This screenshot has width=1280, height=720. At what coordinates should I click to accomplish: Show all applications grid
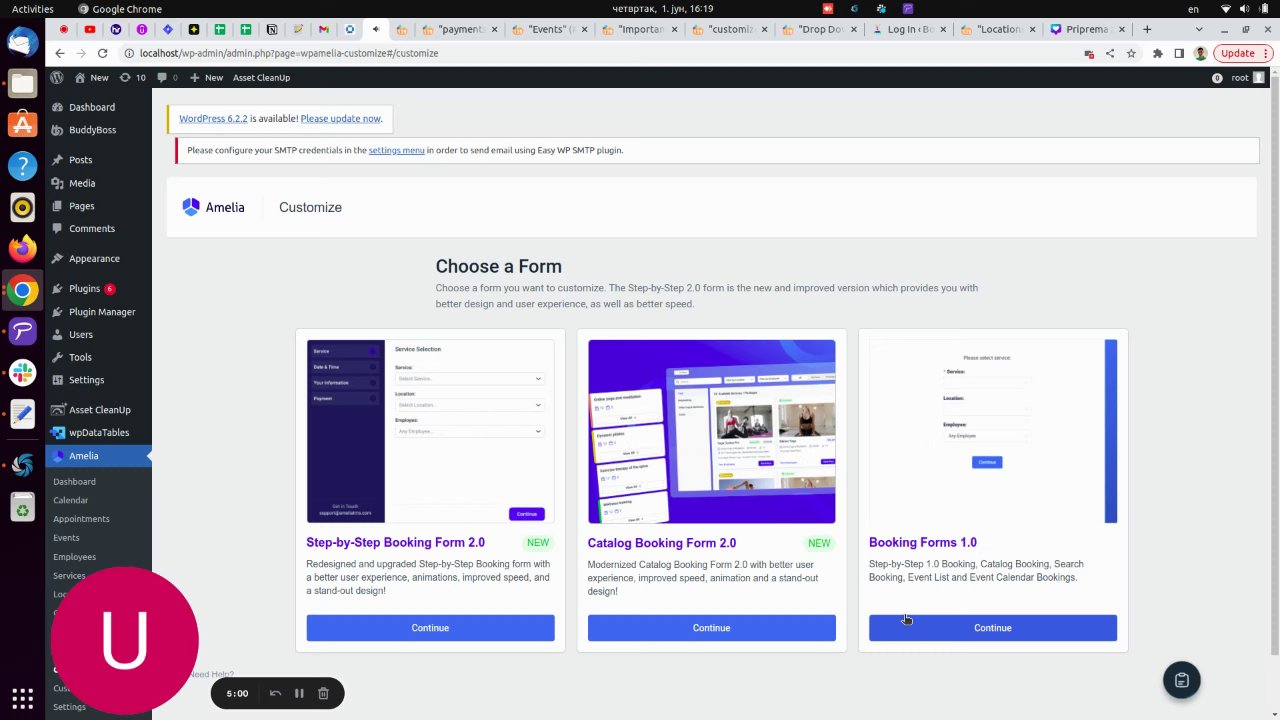pos(22,698)
